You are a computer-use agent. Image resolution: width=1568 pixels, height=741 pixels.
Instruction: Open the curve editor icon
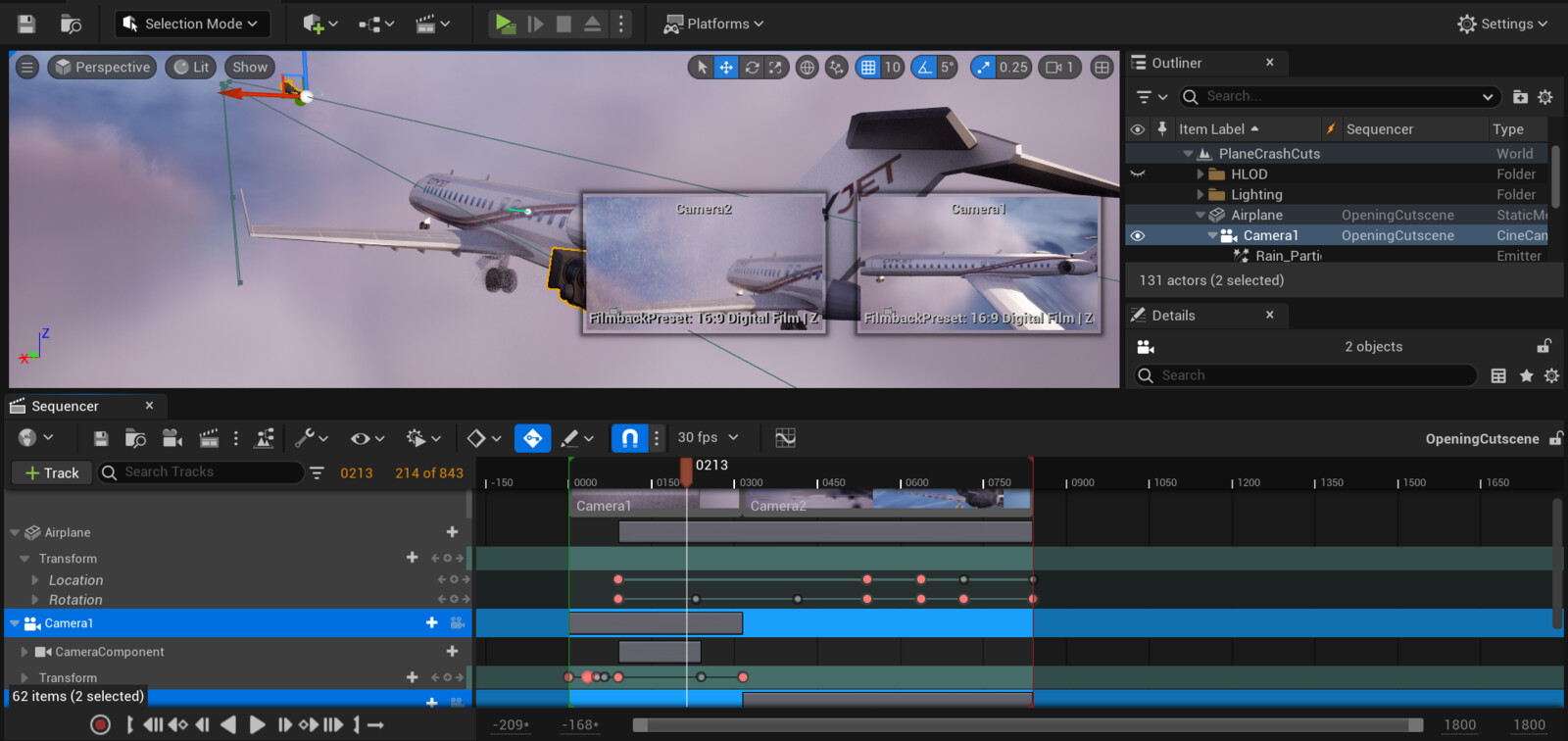click(x=785, y=438)
